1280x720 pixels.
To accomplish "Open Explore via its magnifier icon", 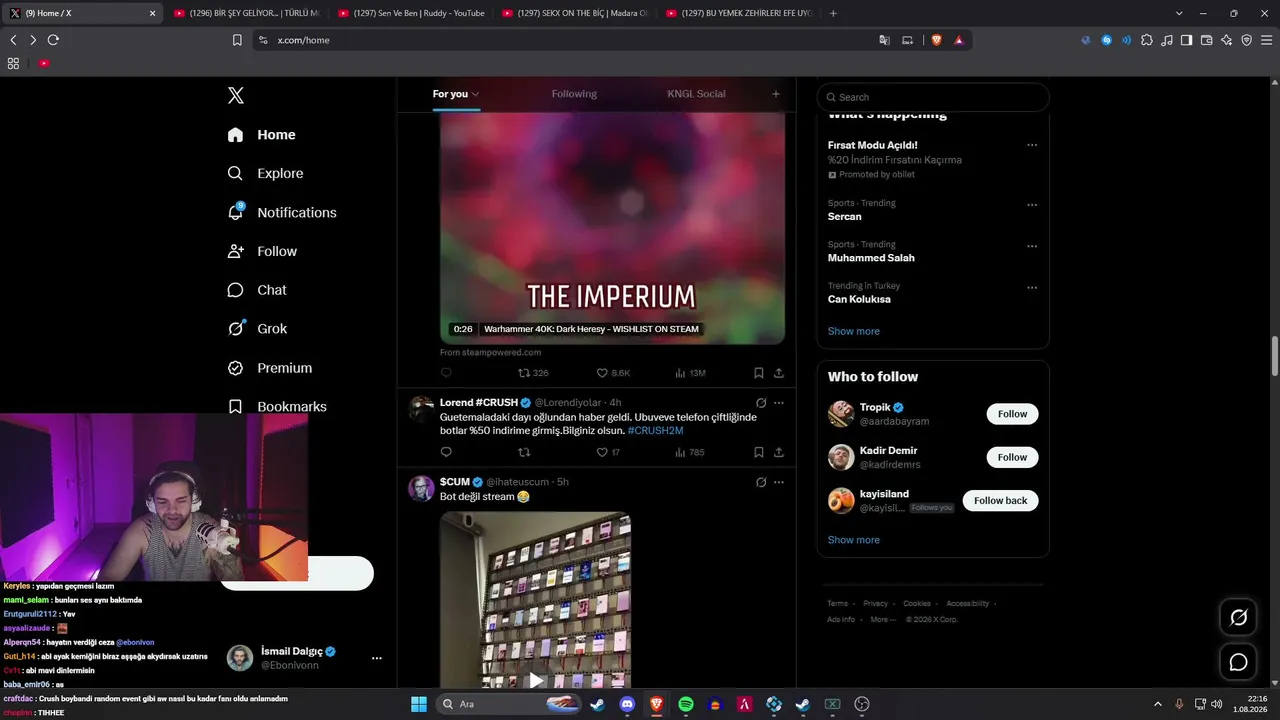I will [x=235, y=173].
